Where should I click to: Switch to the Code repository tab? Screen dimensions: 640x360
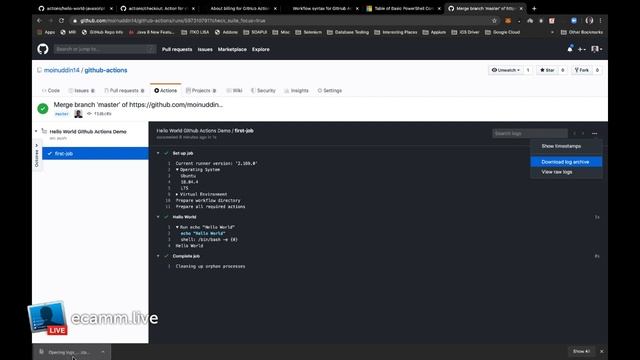coord(51,91)
